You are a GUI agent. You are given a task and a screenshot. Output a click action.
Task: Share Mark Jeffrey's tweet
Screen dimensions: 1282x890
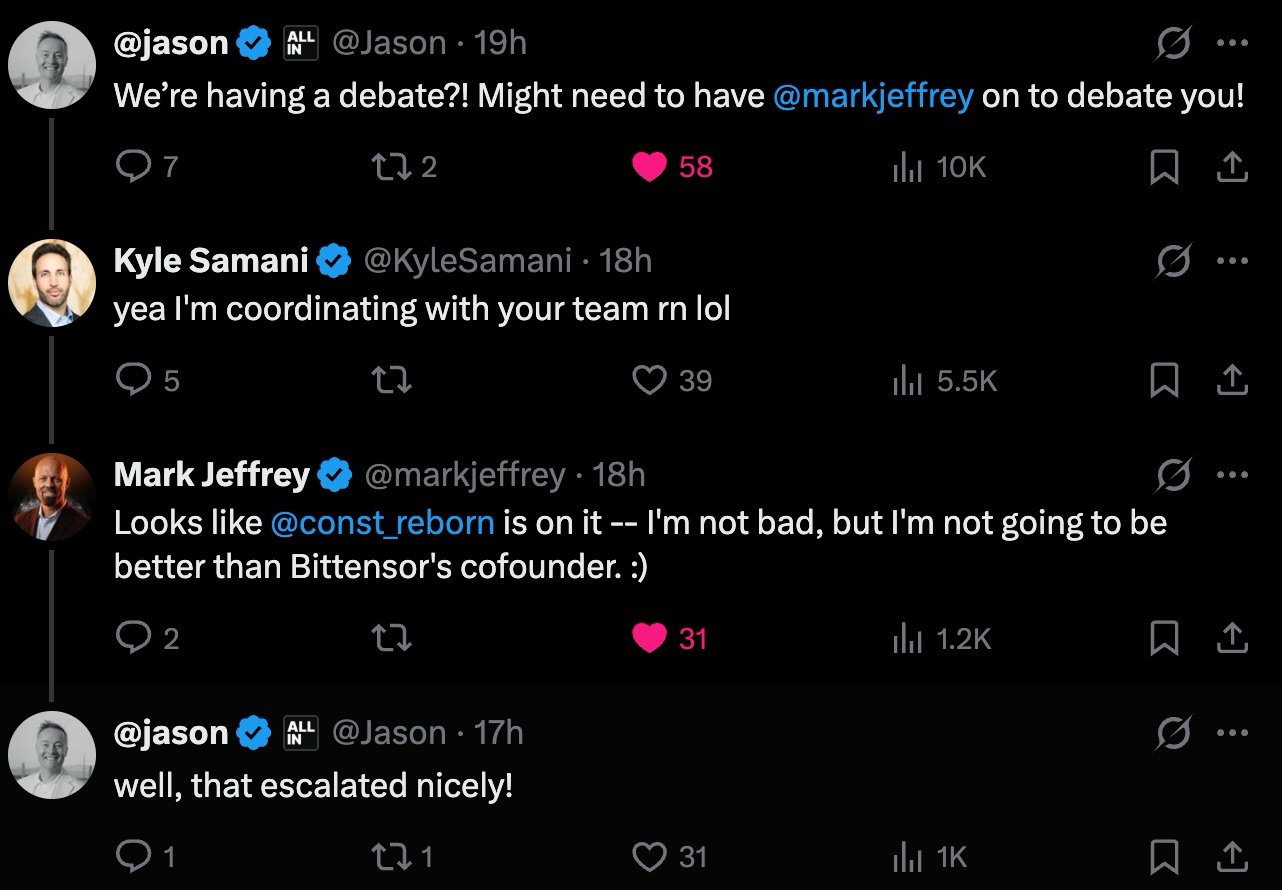tap(1232, 638)
